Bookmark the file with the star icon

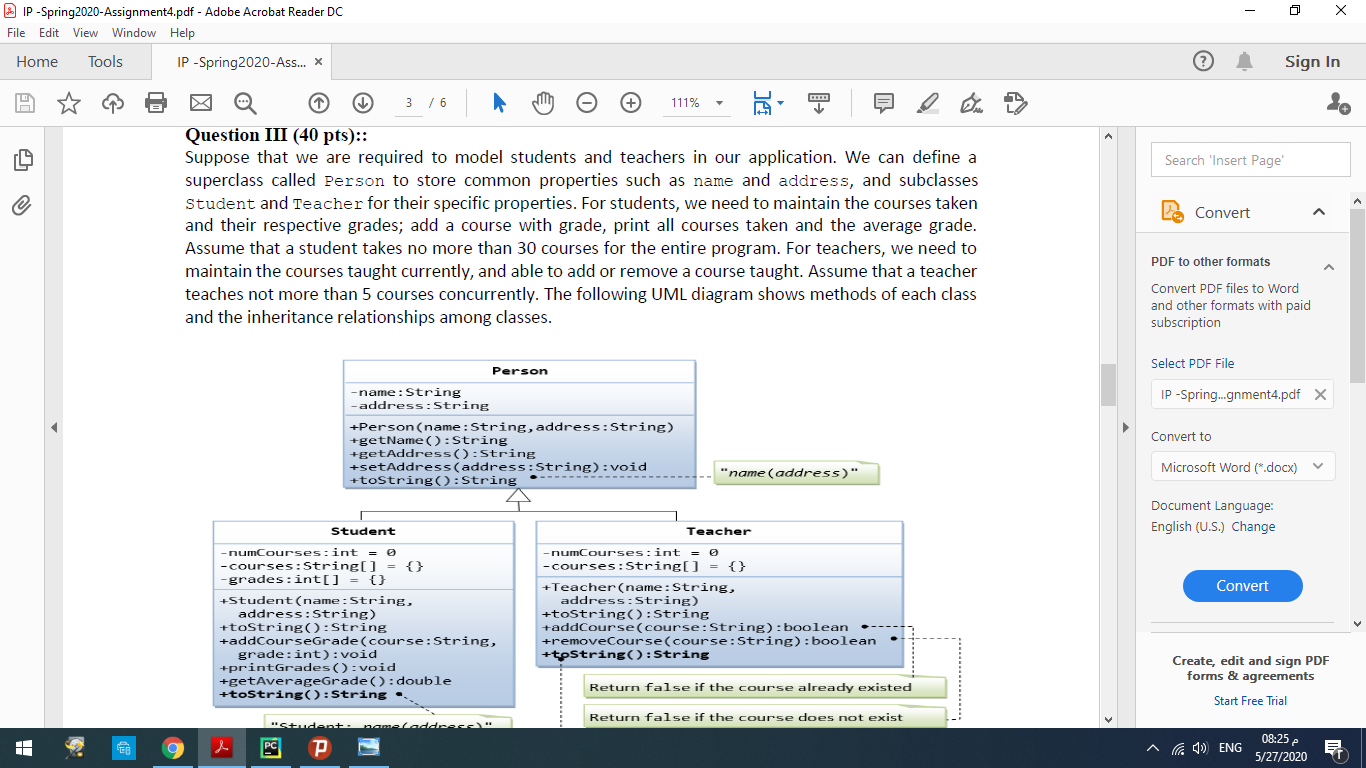(69, 103)
